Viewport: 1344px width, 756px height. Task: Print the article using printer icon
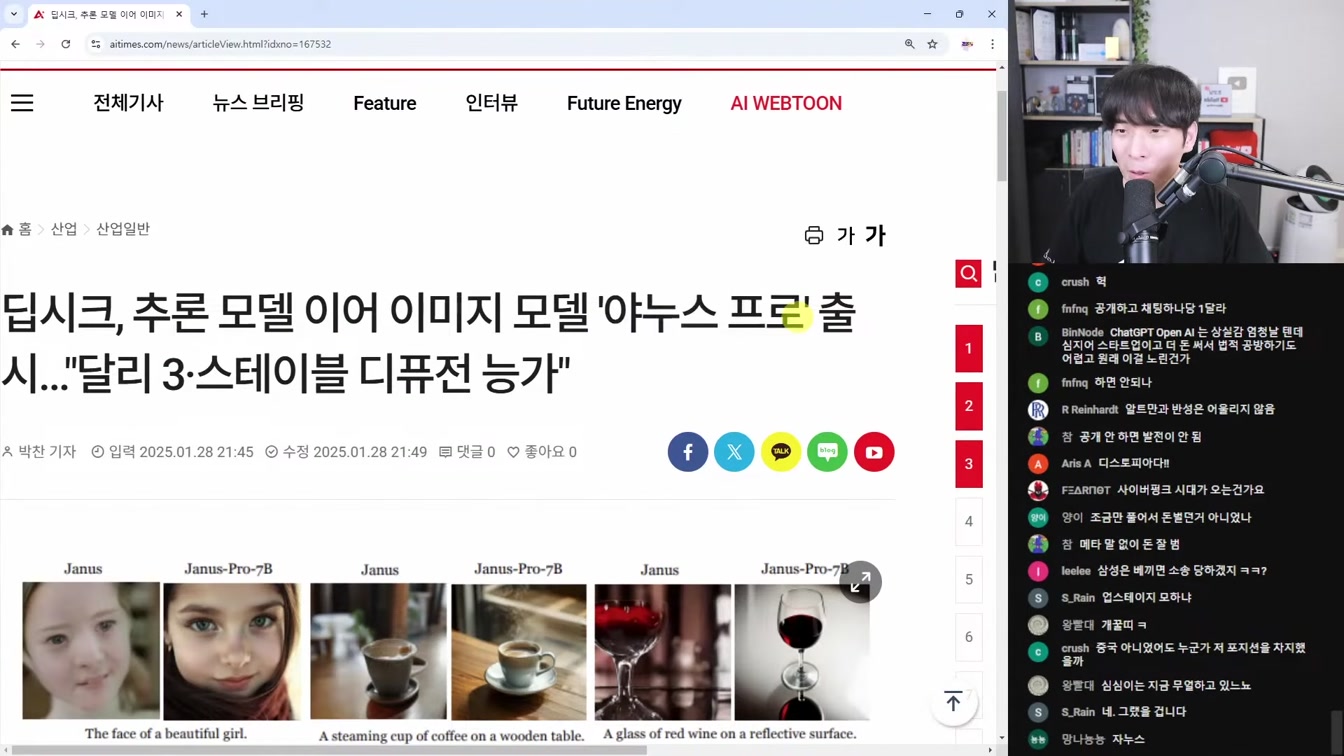(x=814, y=235)
